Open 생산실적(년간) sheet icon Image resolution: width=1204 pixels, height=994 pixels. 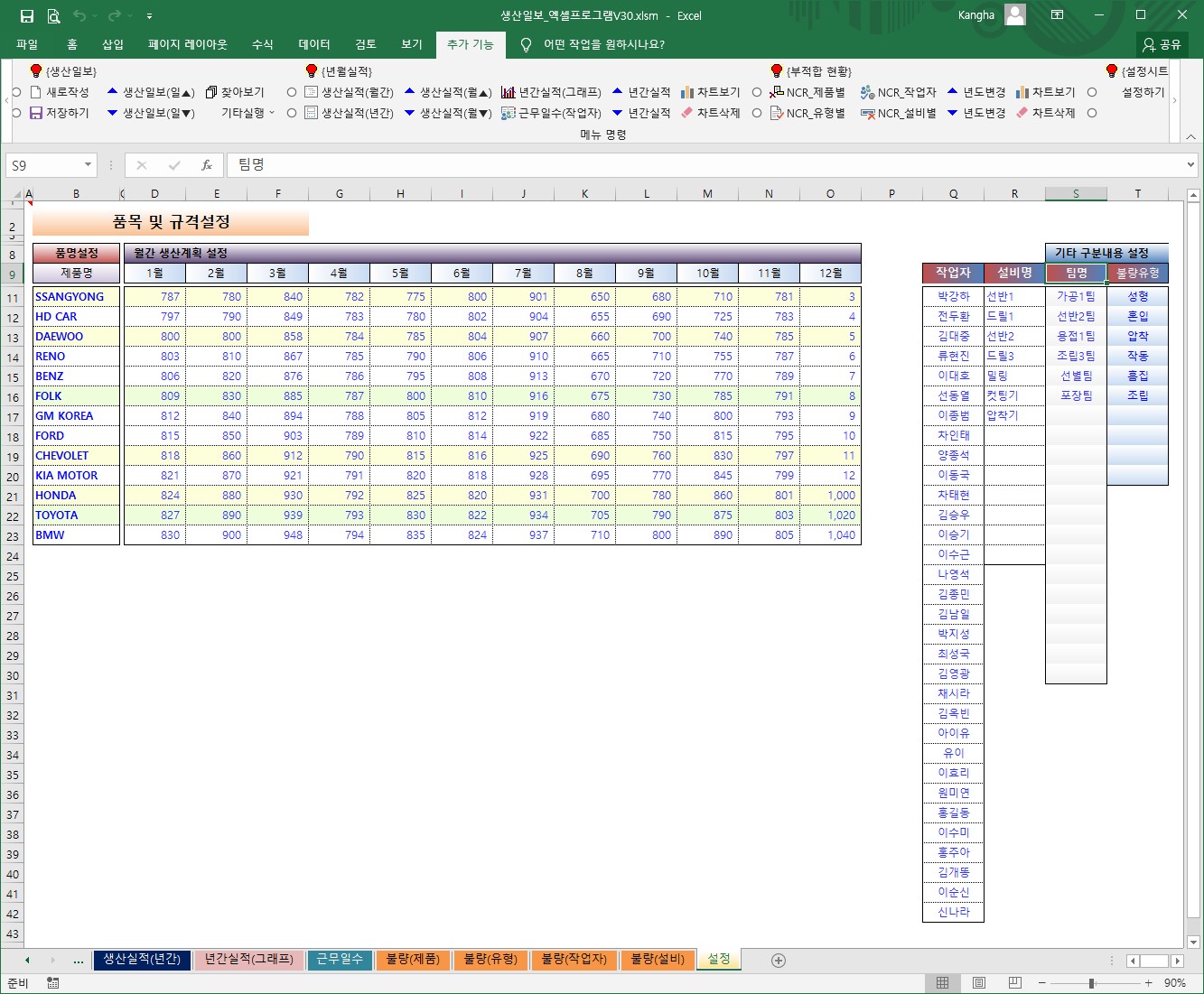pos(311,113)
